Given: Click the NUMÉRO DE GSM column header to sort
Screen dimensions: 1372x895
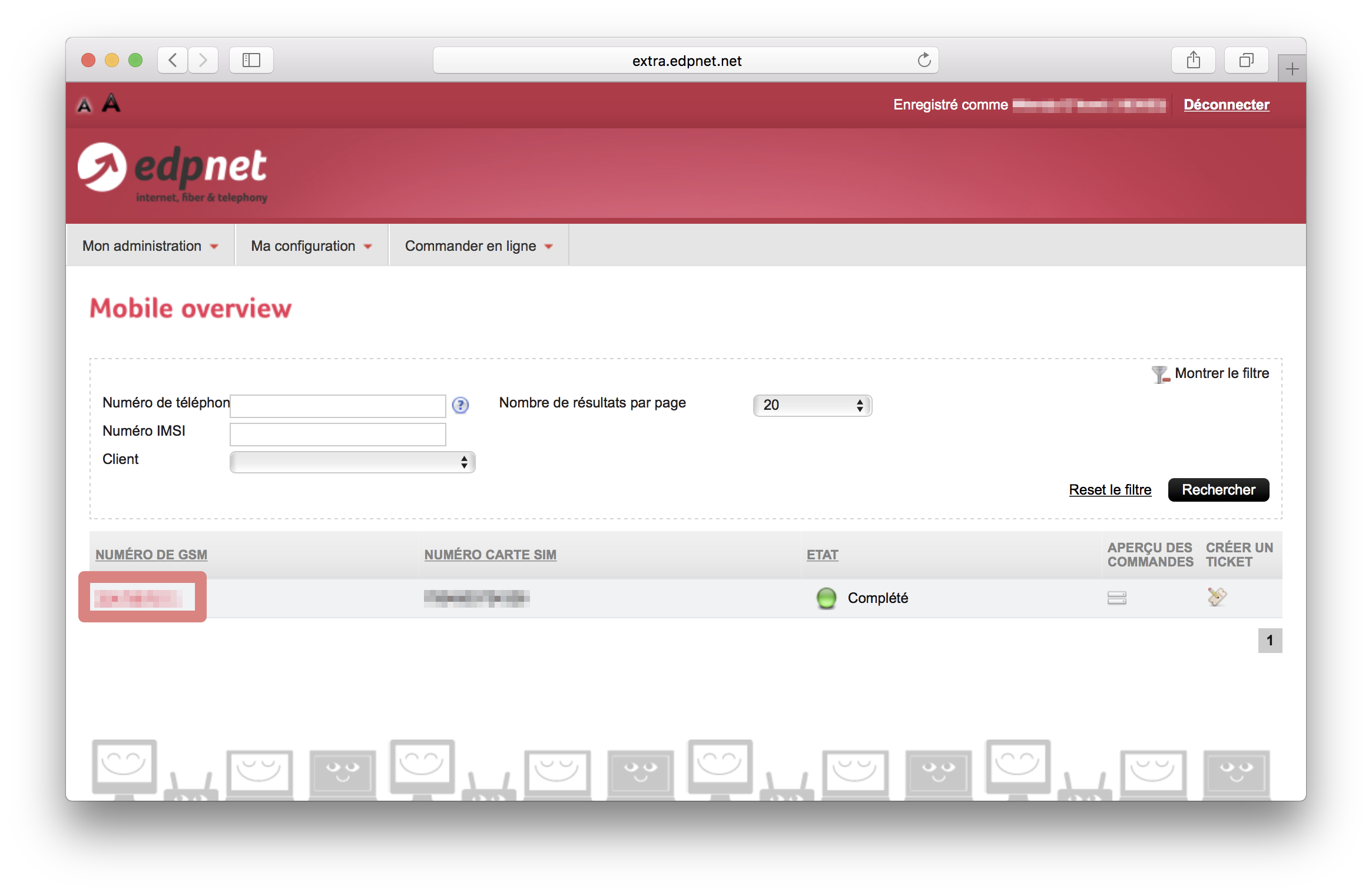Looking at the screenshot, I should (x=153, y=555).
